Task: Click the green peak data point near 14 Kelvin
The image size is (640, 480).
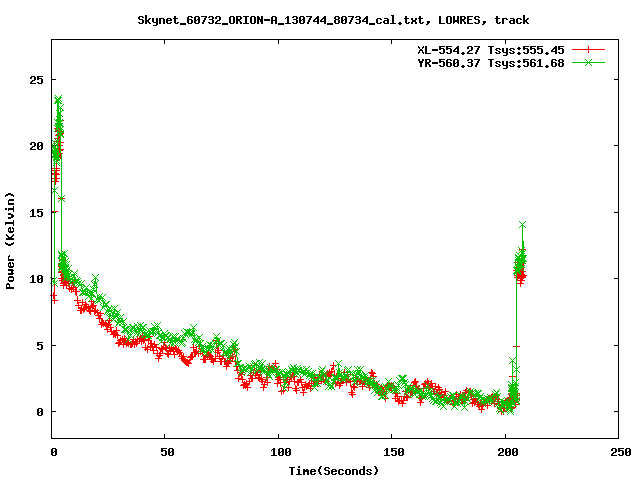Action: tap(522, 225)
